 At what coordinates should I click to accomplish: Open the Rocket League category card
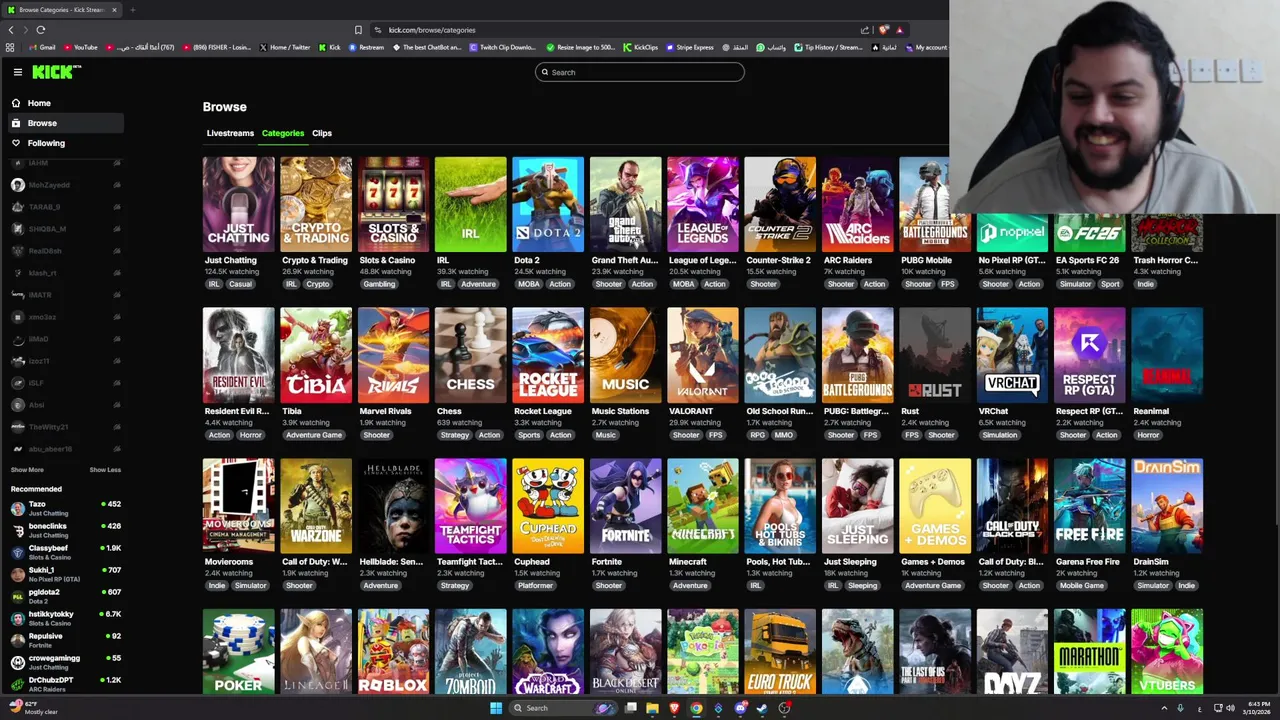548,355
